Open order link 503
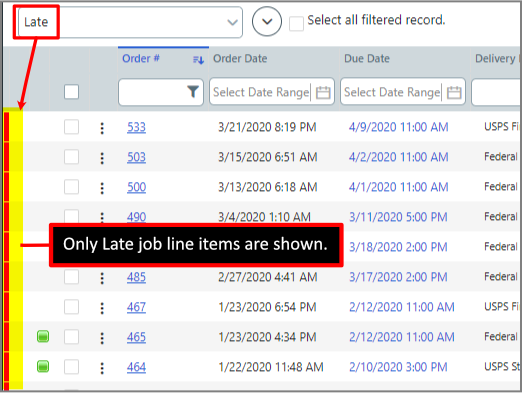Image resolution: width=522 pixels, height=393 pixels. pyautogui.click(x=136, y=157)
